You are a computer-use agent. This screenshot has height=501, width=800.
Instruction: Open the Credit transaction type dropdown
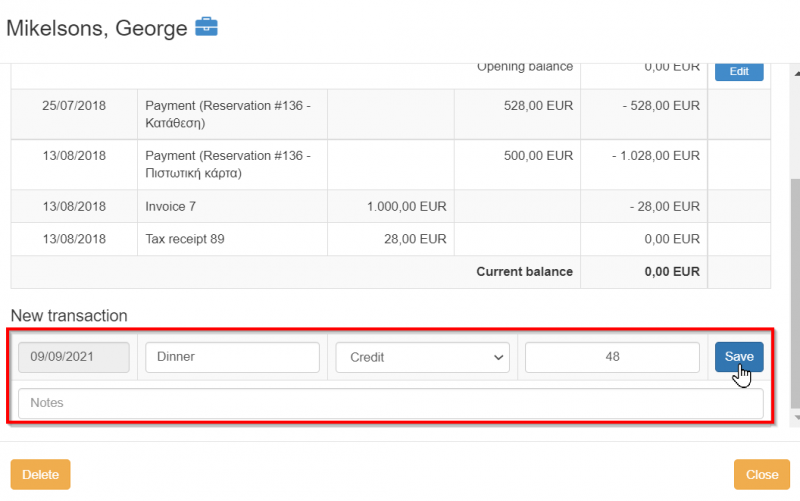422,358
